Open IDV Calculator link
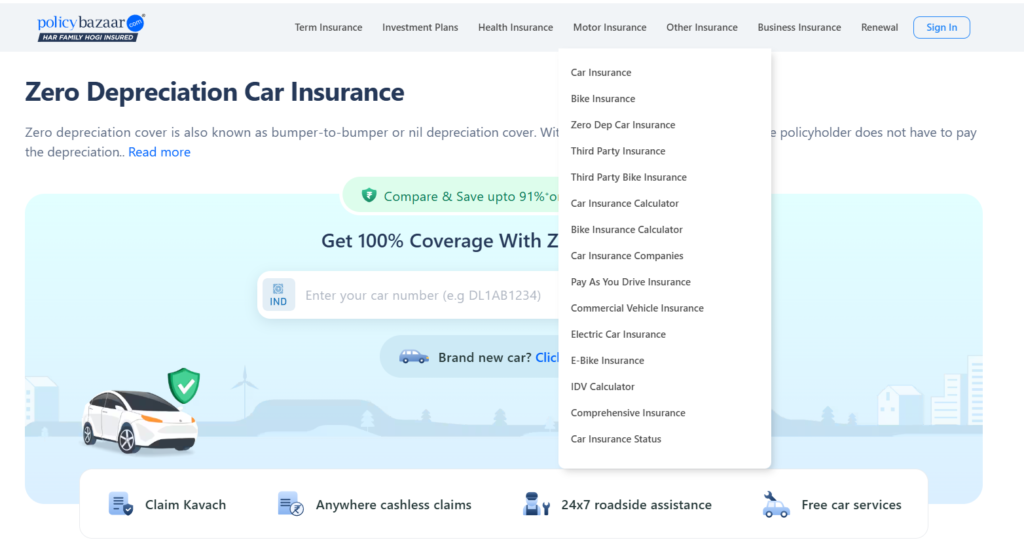The image size is (1024, 540). click(x=602, y=386)
